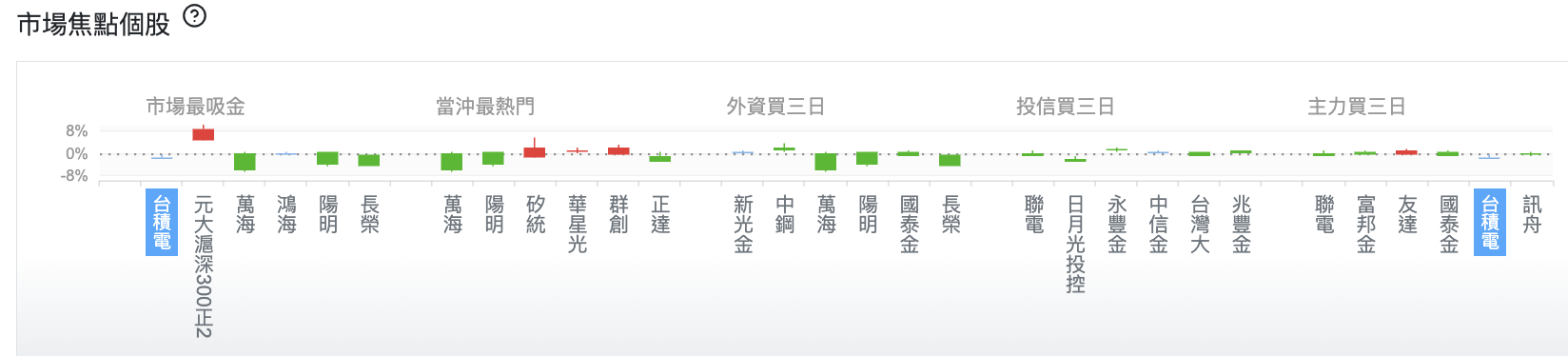Click green candlestick above 正達

(x=660, y=158)
